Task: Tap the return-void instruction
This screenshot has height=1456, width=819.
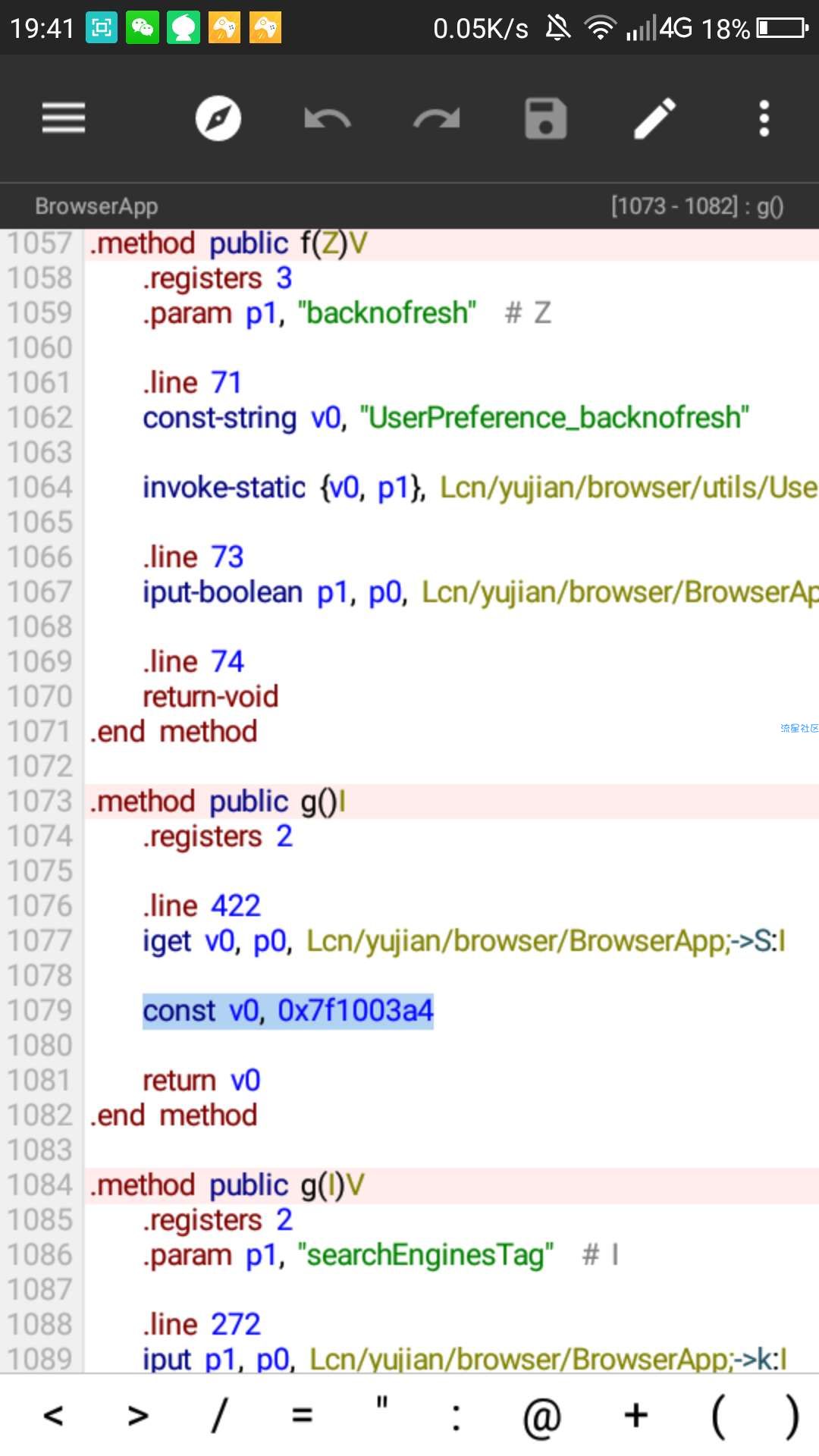Action: pyautogui.click(x=211, y=697)
